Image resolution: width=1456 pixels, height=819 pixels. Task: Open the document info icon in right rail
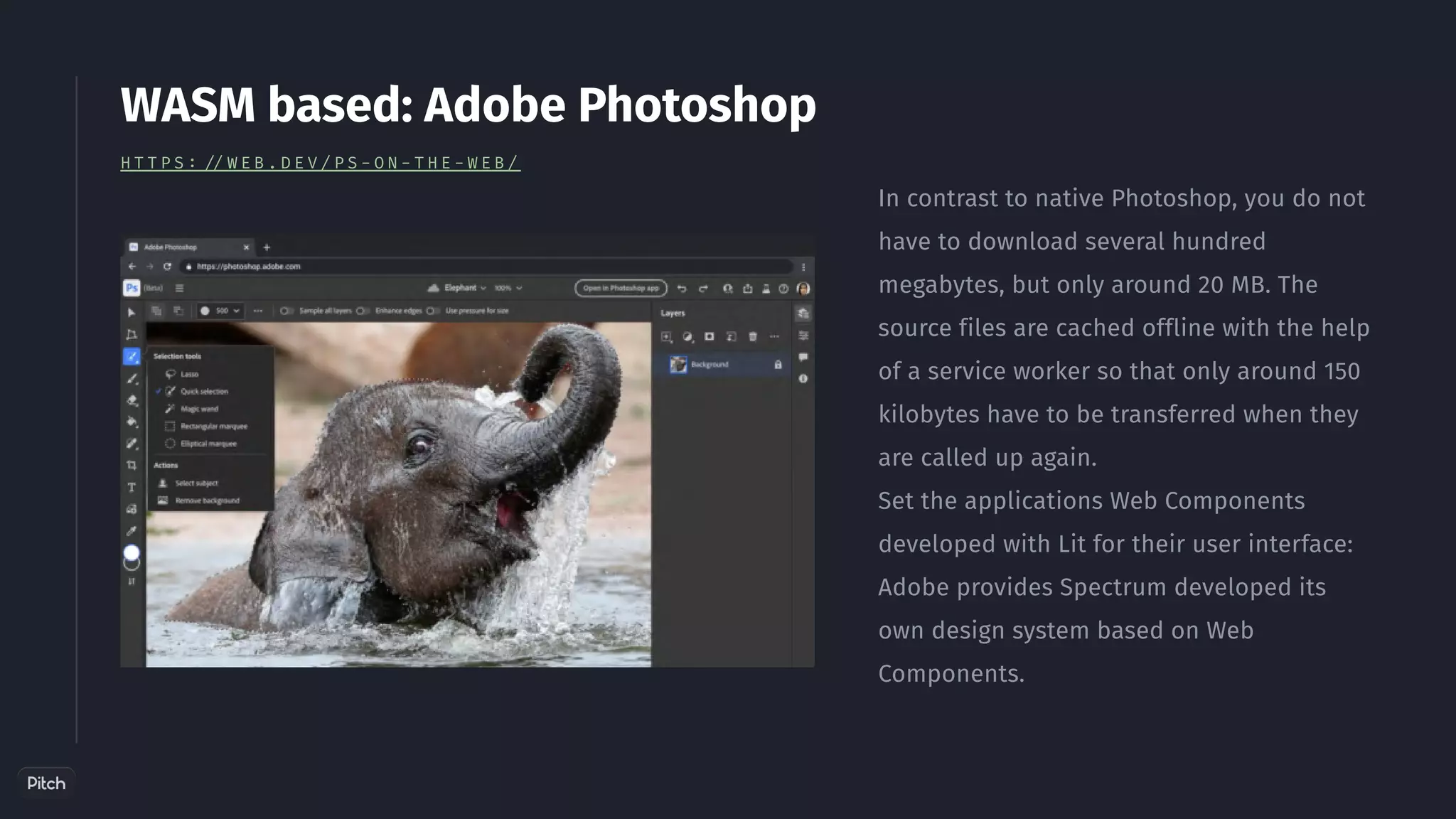803,379
